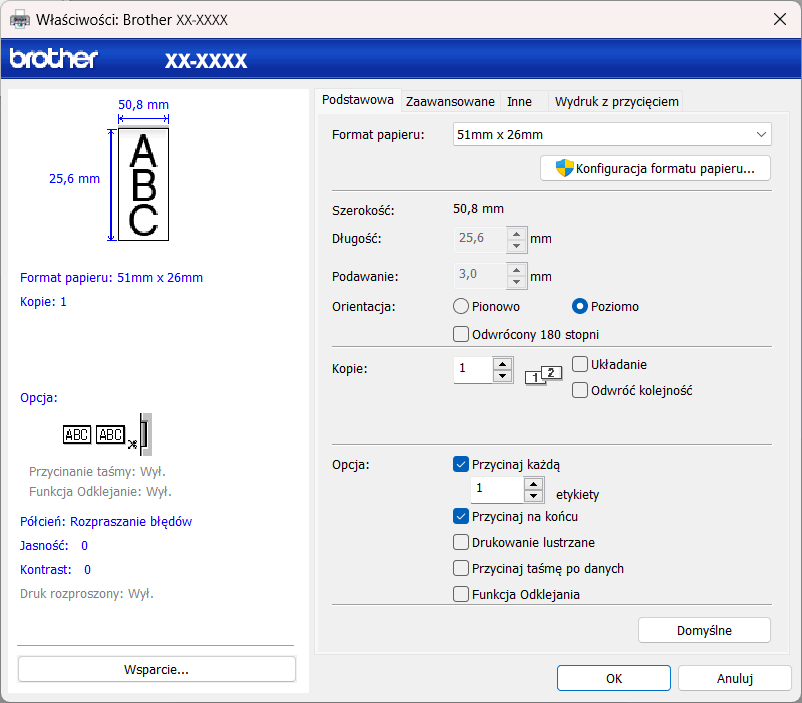The width and height of the screenshot is (802, 703).
Task: Toggle Przycinaj na końcu checkbox
Action: tap(461, 517)
